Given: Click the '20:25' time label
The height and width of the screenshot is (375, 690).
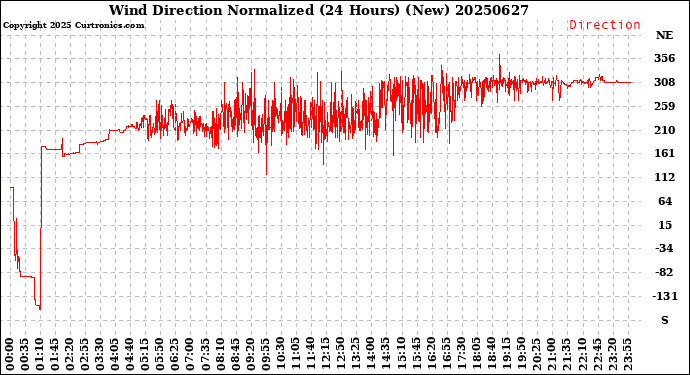Looking at the screenshot, I should pyautogui.click(x=536, y=354).
